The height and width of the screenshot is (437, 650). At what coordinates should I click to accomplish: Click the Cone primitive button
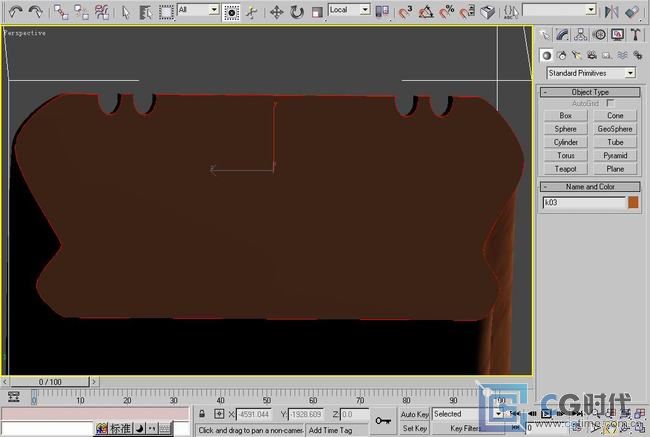(615, 116)
